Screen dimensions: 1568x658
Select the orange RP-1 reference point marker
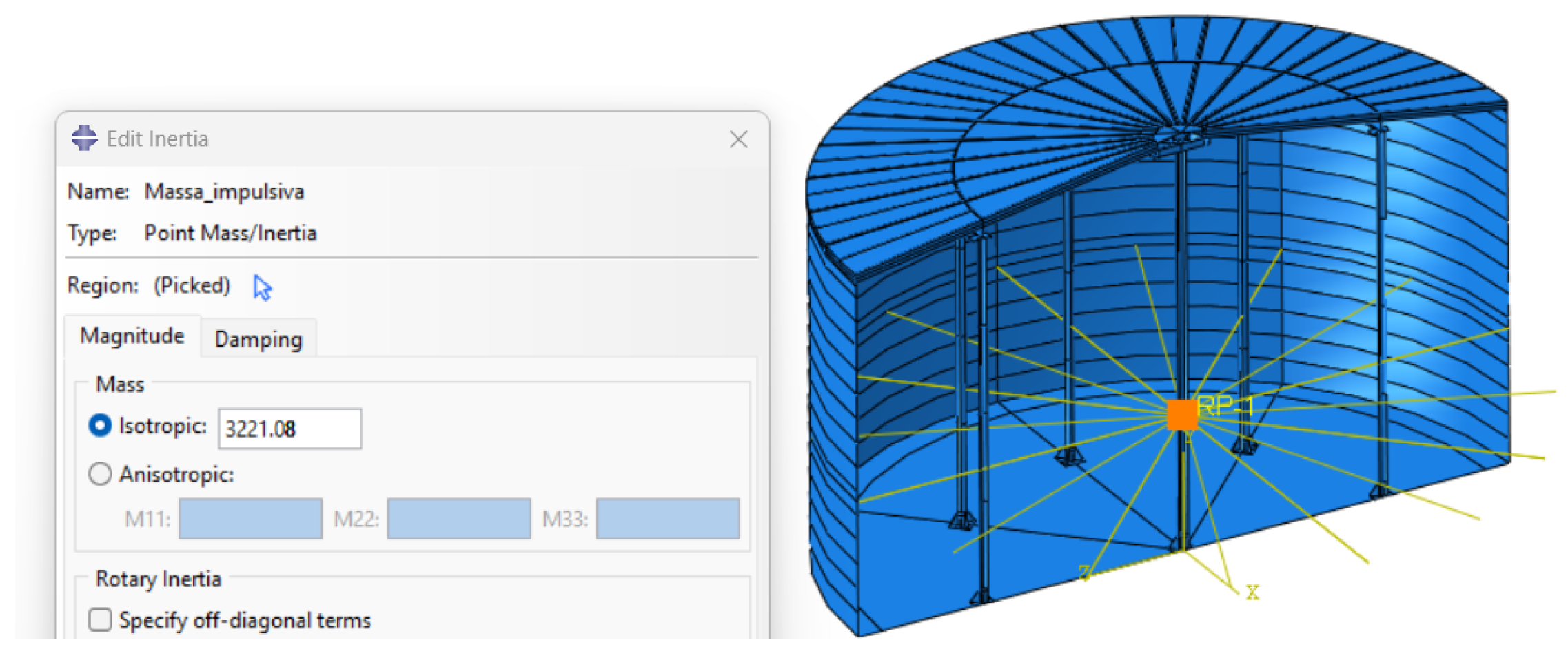(x=1182, y=415)
